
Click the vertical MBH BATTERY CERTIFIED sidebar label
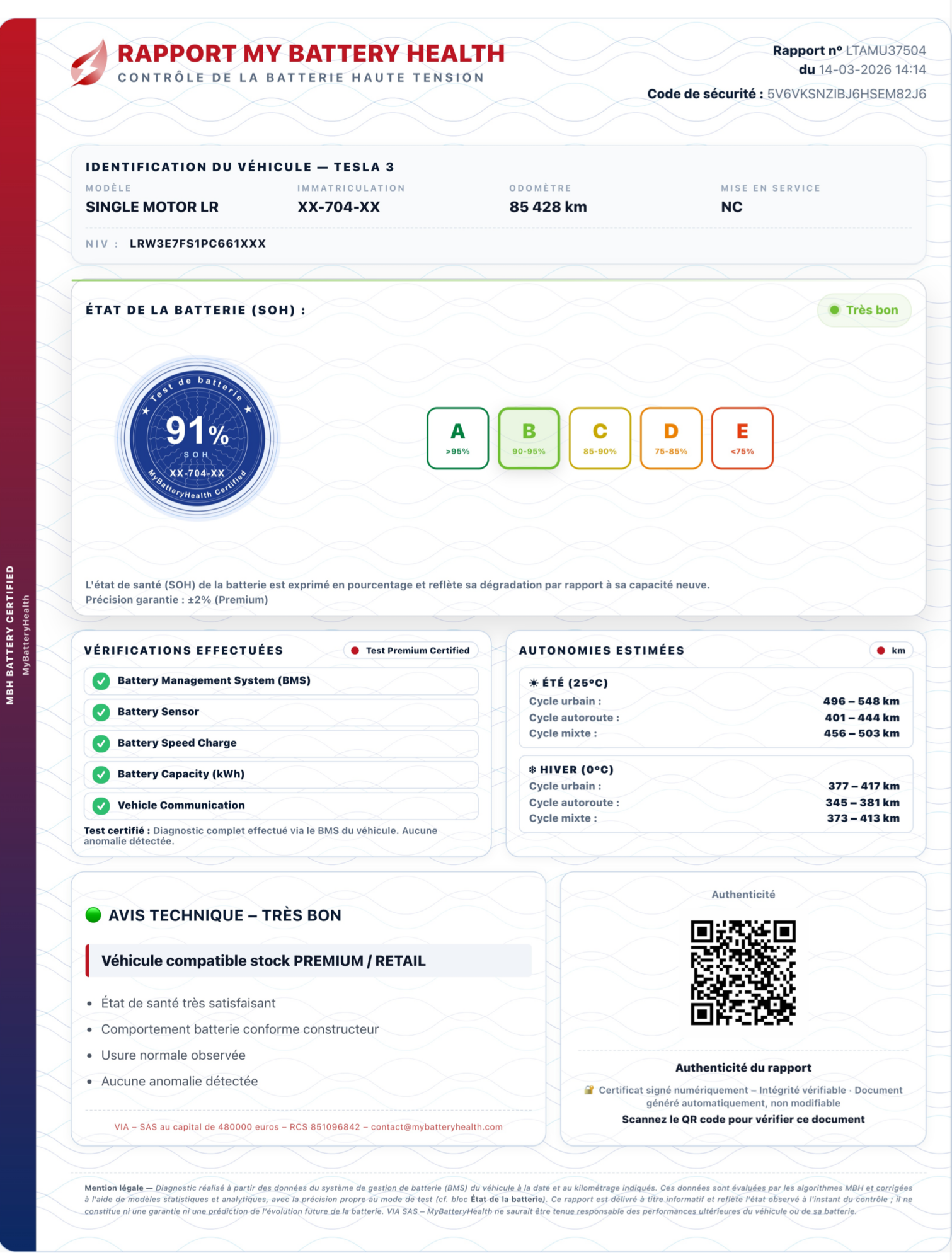(10, 635)
